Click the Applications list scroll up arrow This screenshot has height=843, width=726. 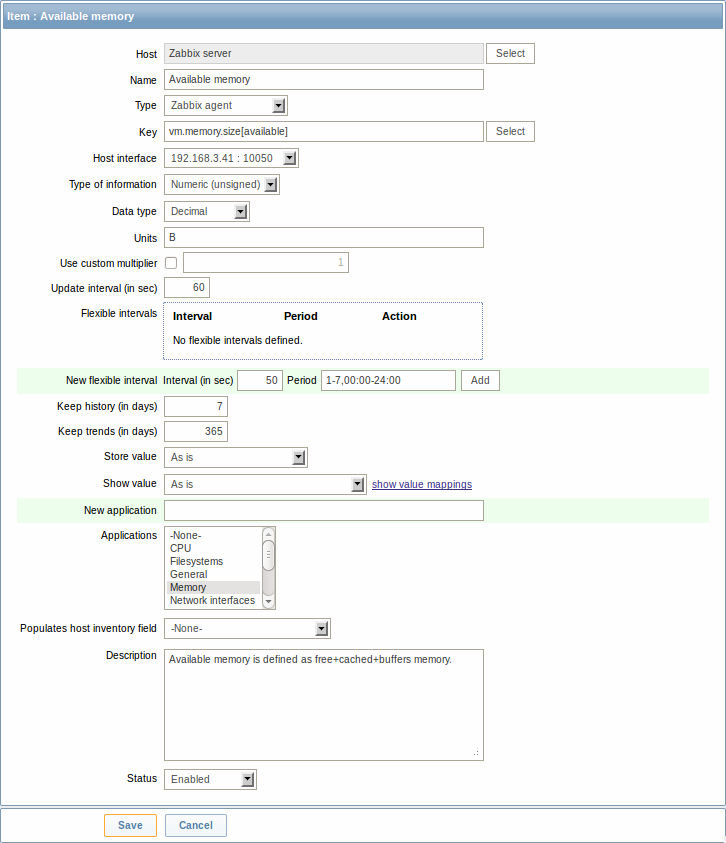tap(268, 534)
